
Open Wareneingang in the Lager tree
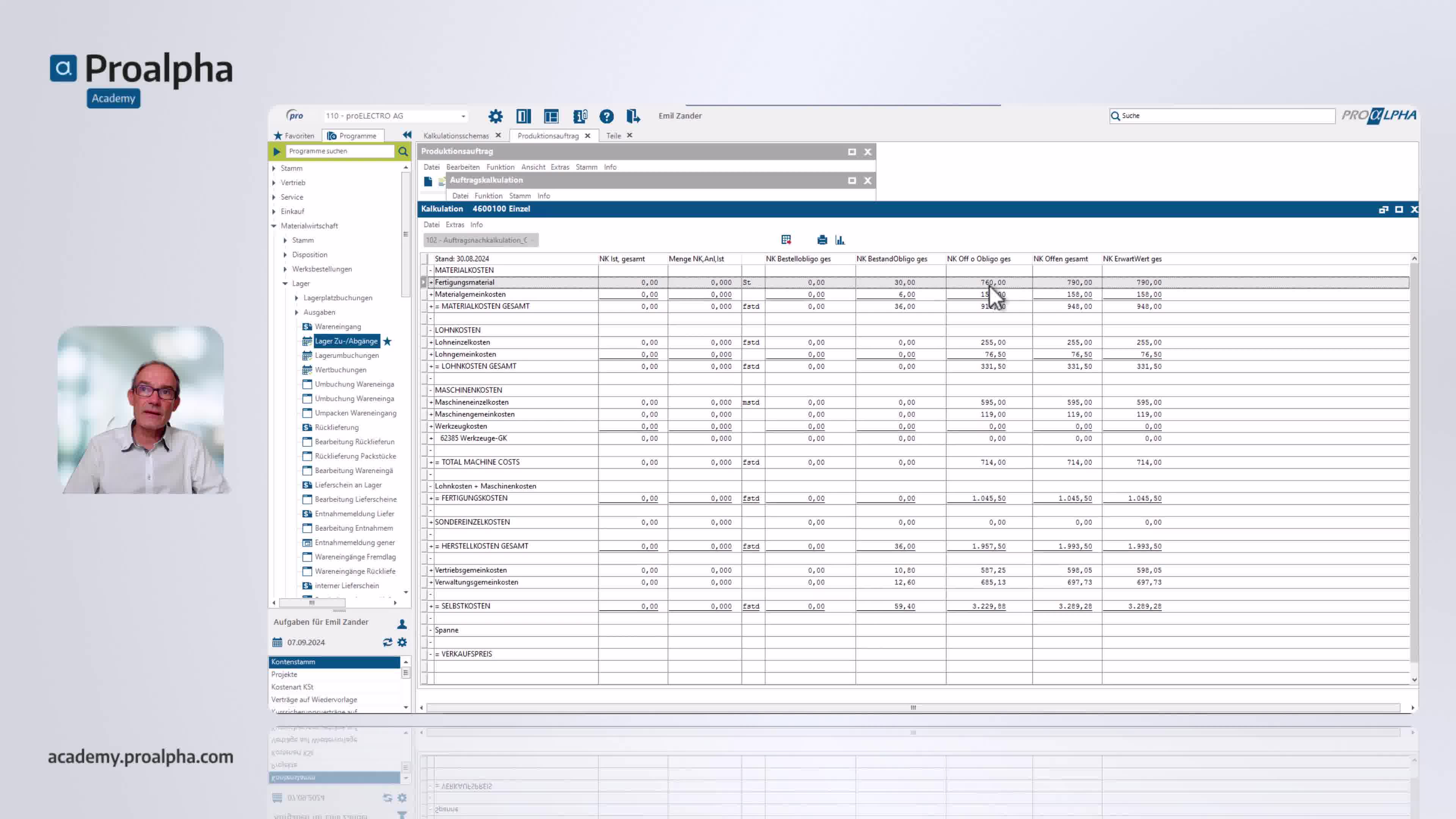pos(337,327)
